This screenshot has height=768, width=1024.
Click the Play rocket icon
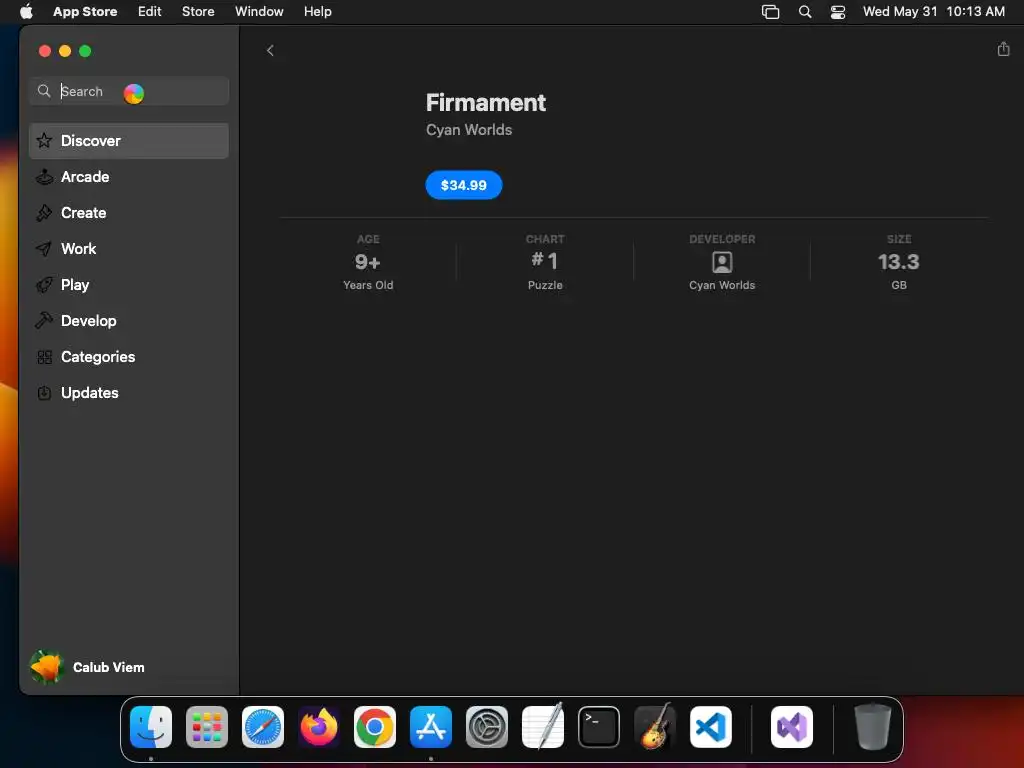tap(44, 285)
